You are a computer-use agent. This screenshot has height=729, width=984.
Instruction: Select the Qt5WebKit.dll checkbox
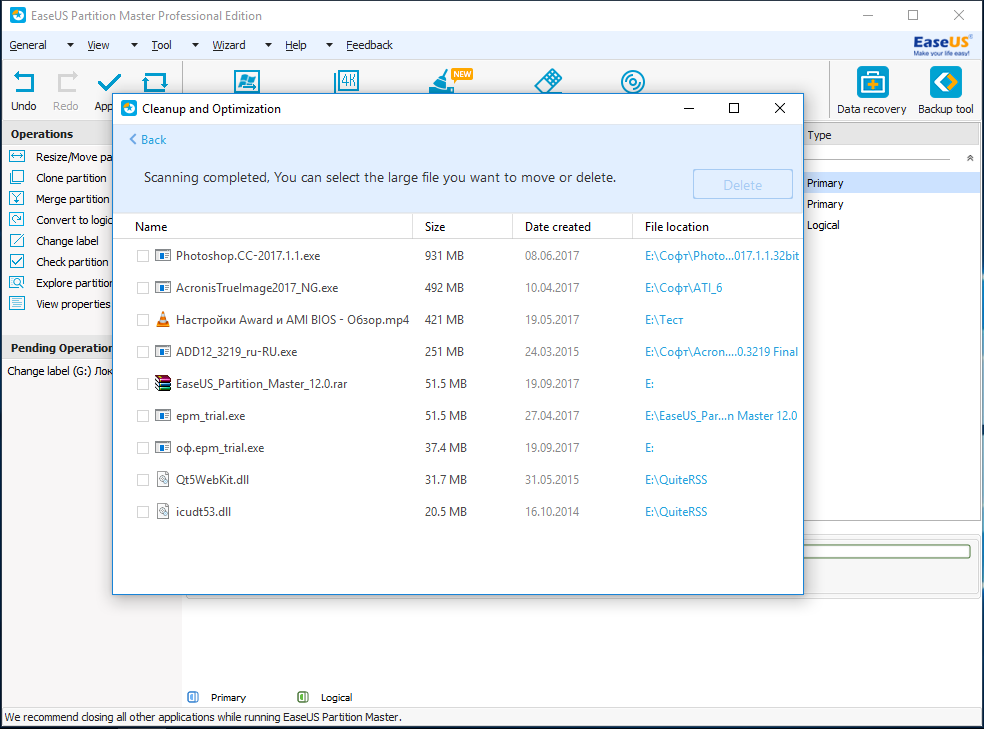[143, 480]
